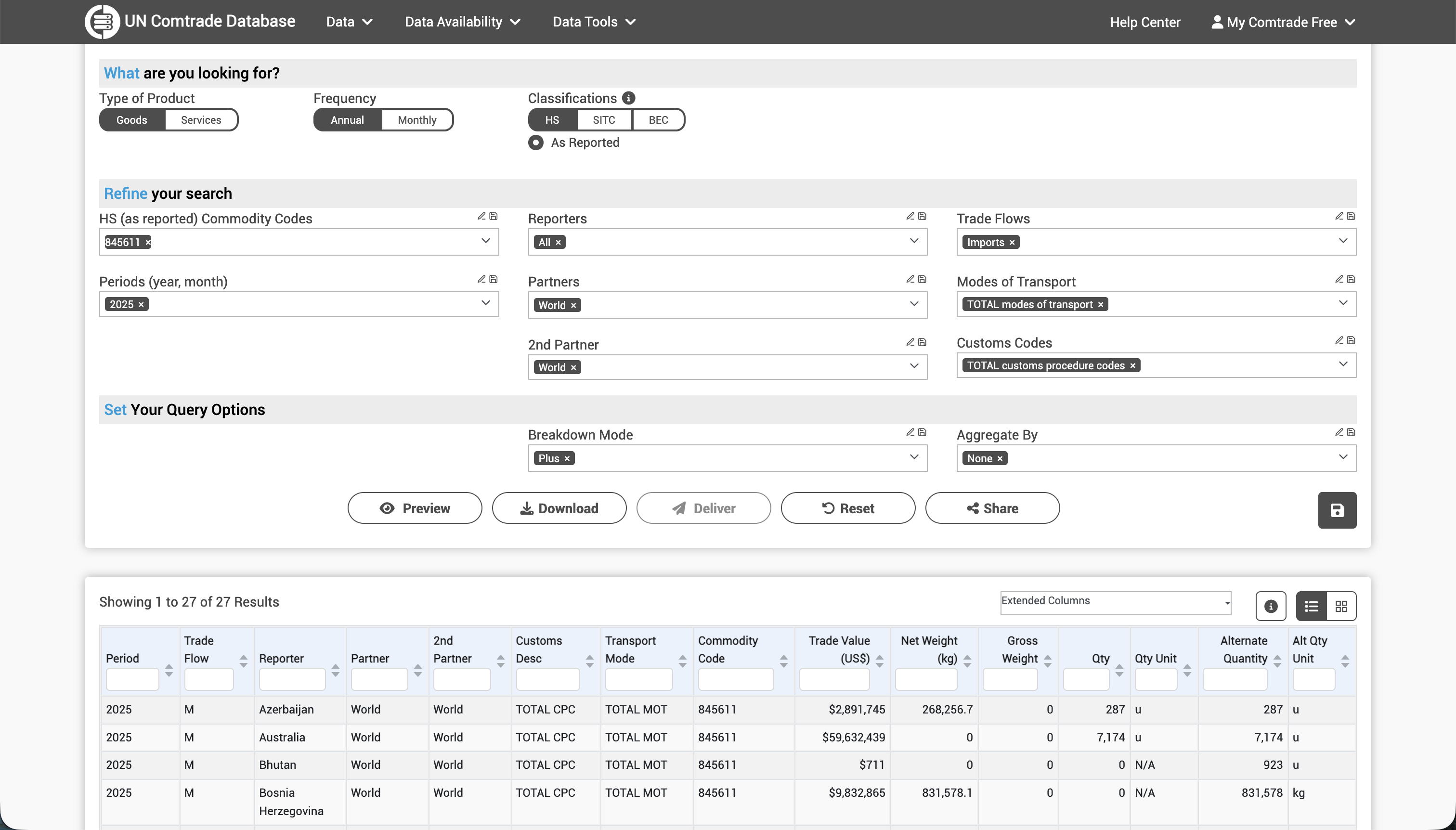
Task: Click the Classifications info icon
Action: (628, 98)
